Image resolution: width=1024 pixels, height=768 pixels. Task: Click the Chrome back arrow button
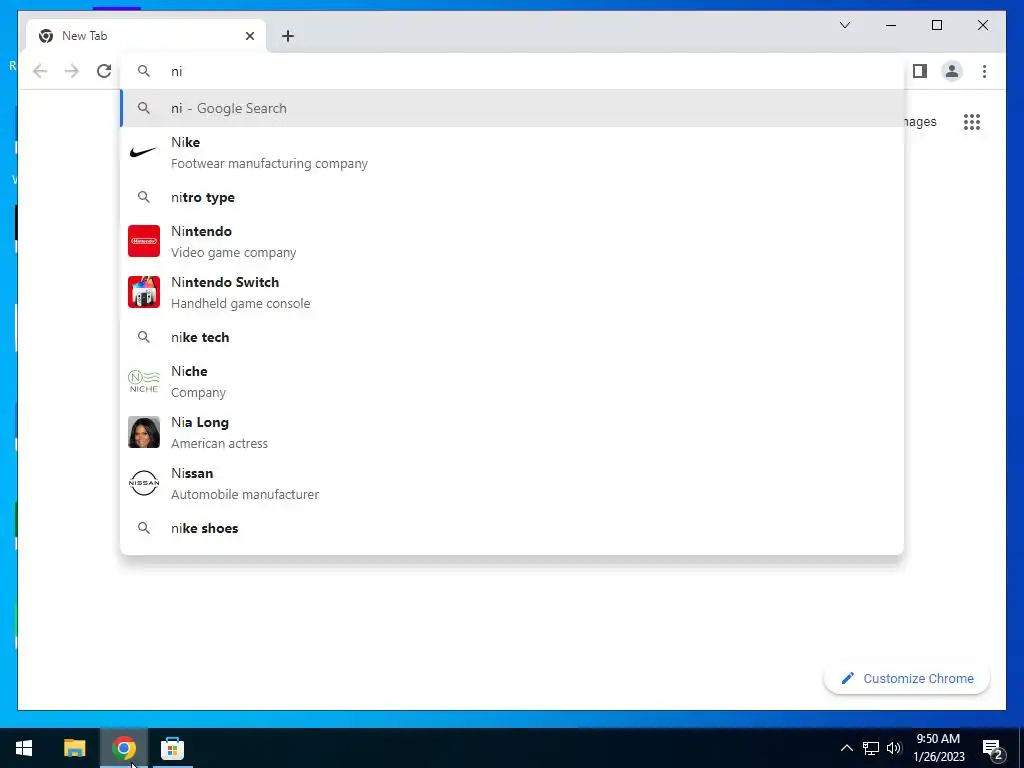coord(40,71)
